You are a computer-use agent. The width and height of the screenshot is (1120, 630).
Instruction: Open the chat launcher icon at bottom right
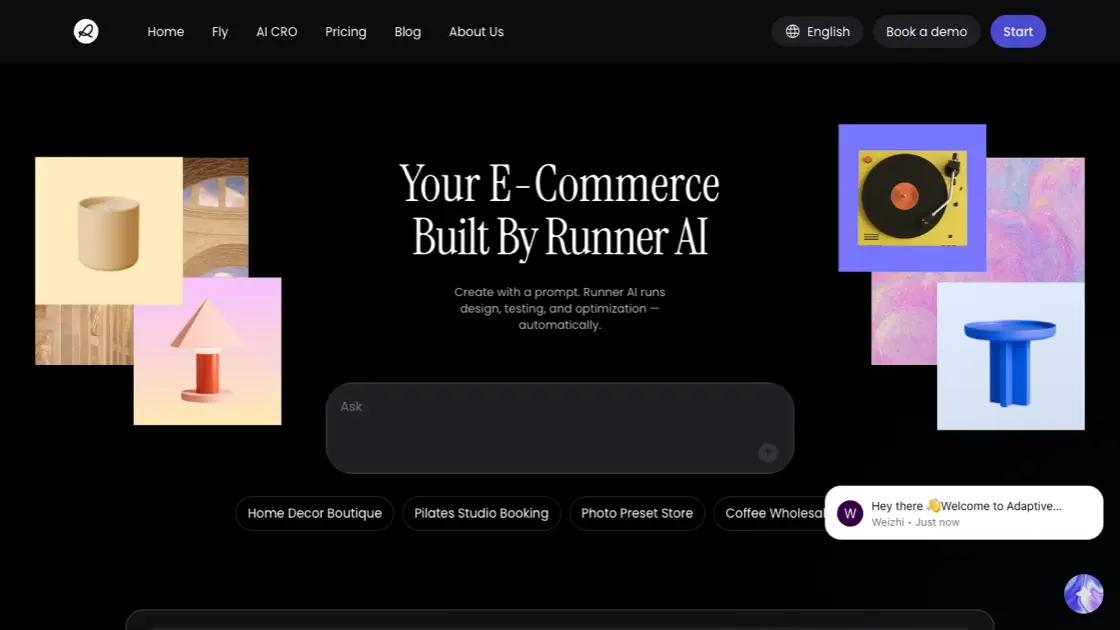click(x=1084, y=594)
